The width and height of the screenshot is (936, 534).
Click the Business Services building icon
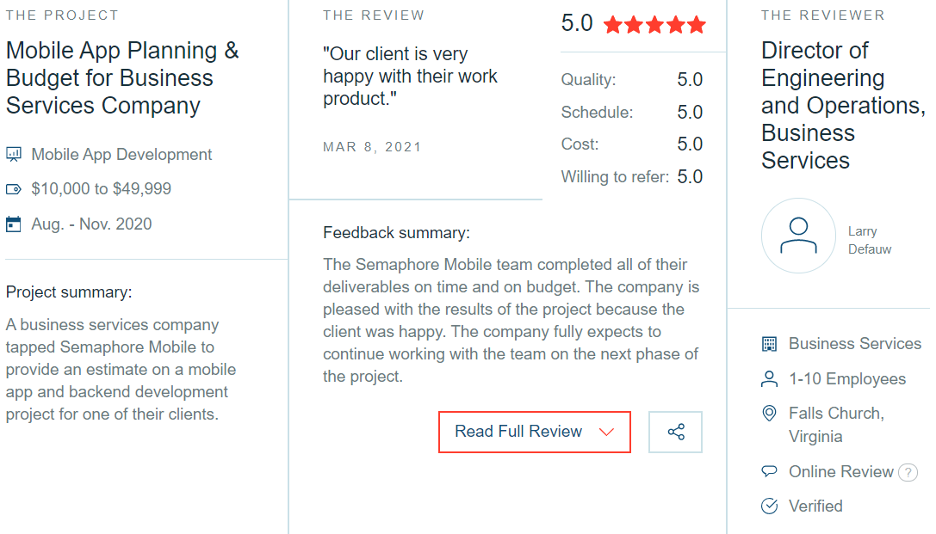[769, 344]
